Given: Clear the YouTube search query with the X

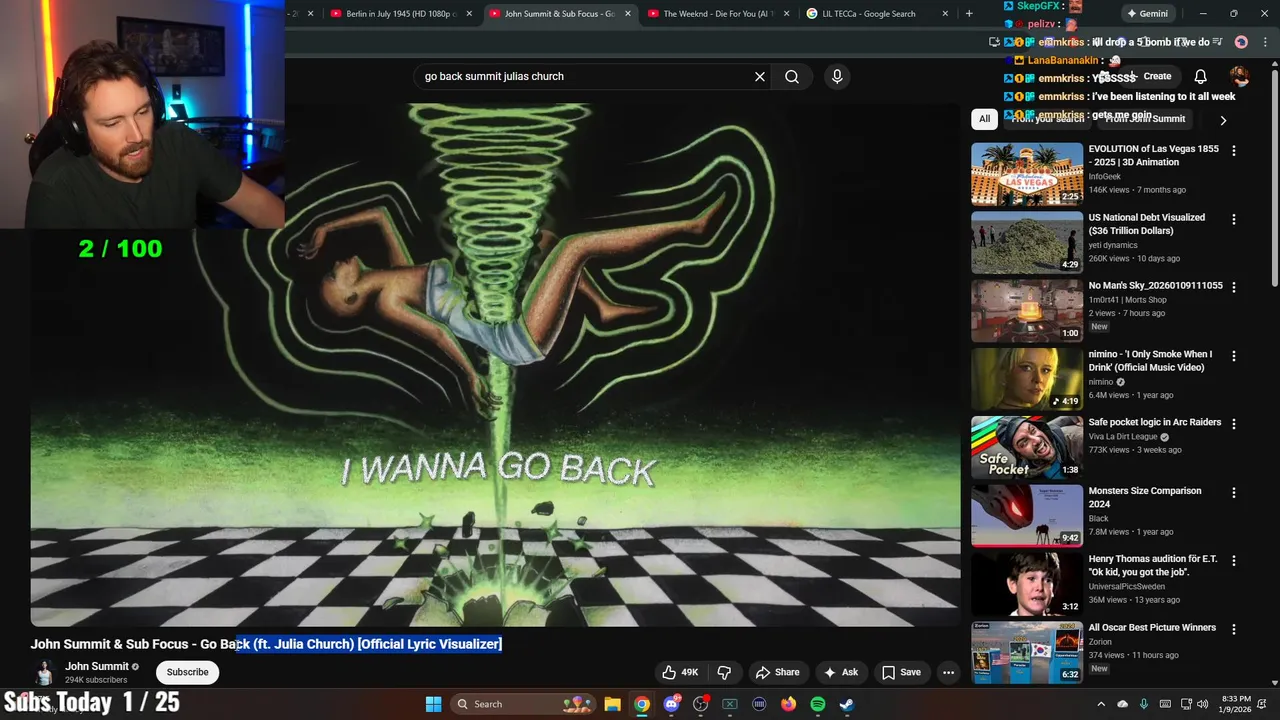Looking at the screenshot, I should 760,76.
